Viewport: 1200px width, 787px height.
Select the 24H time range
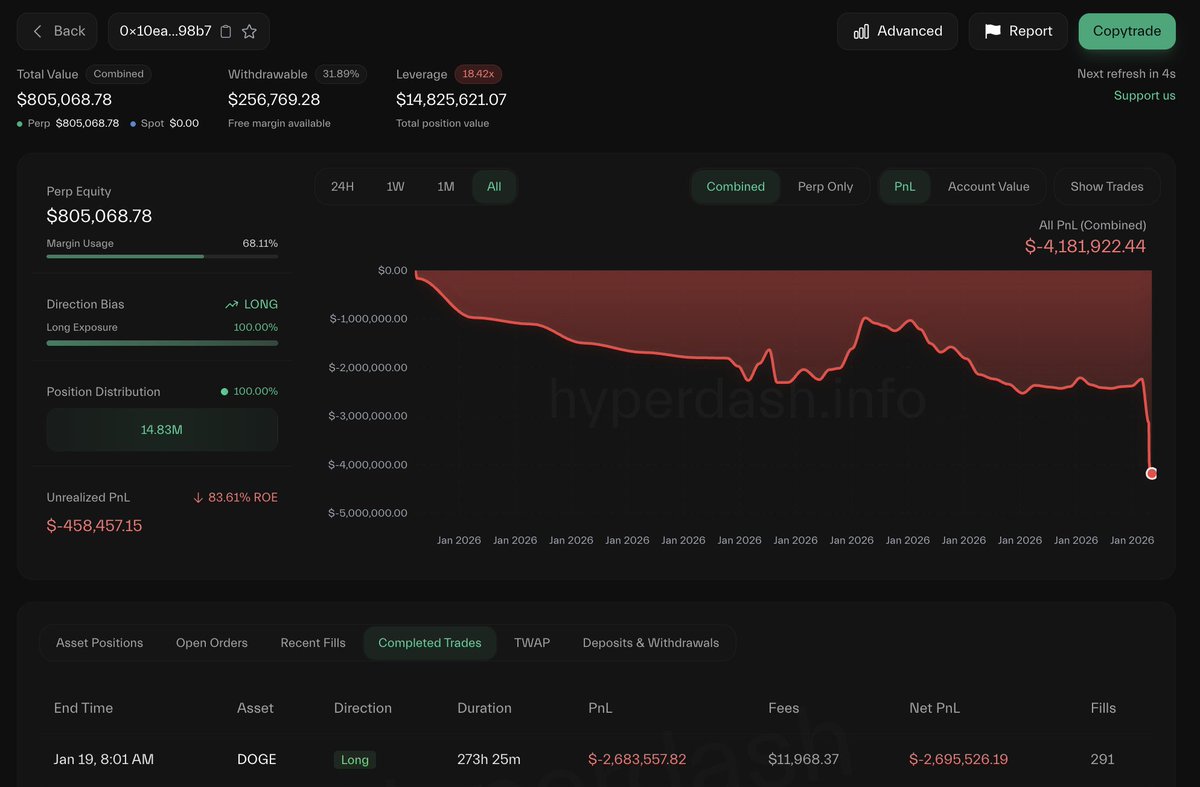pos(342,186)
